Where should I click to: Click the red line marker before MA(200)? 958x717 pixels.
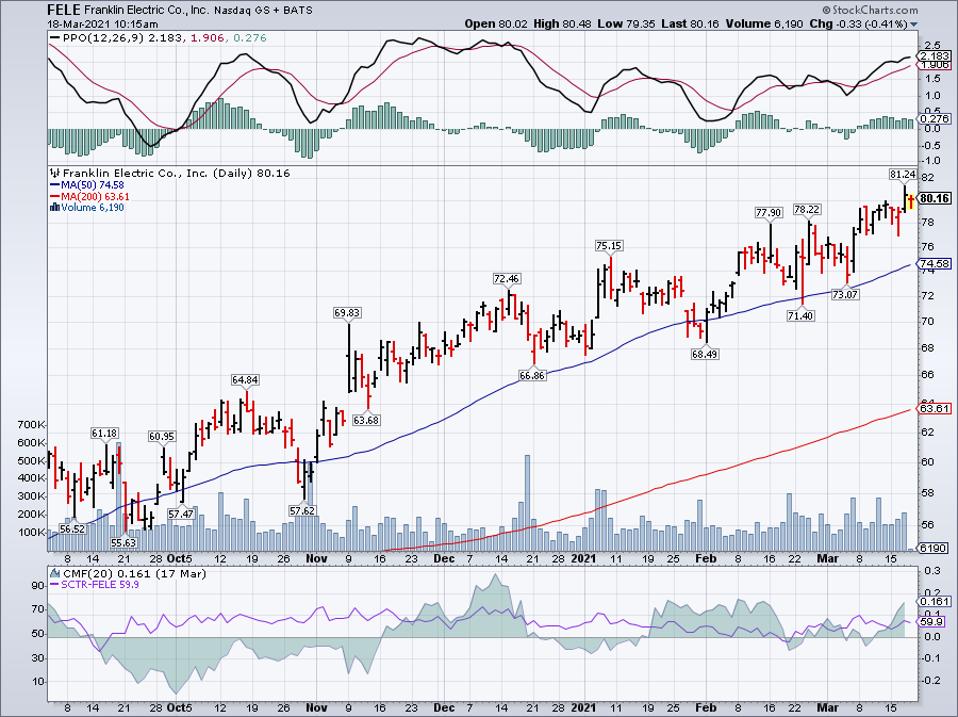pyautogui.click(x=54, y=197)
